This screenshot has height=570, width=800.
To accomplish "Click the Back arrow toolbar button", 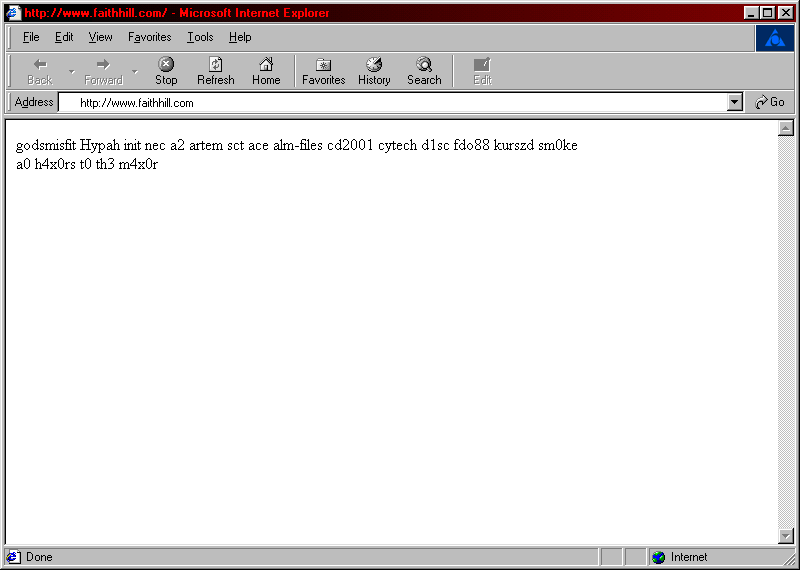I will click(40, 71).
